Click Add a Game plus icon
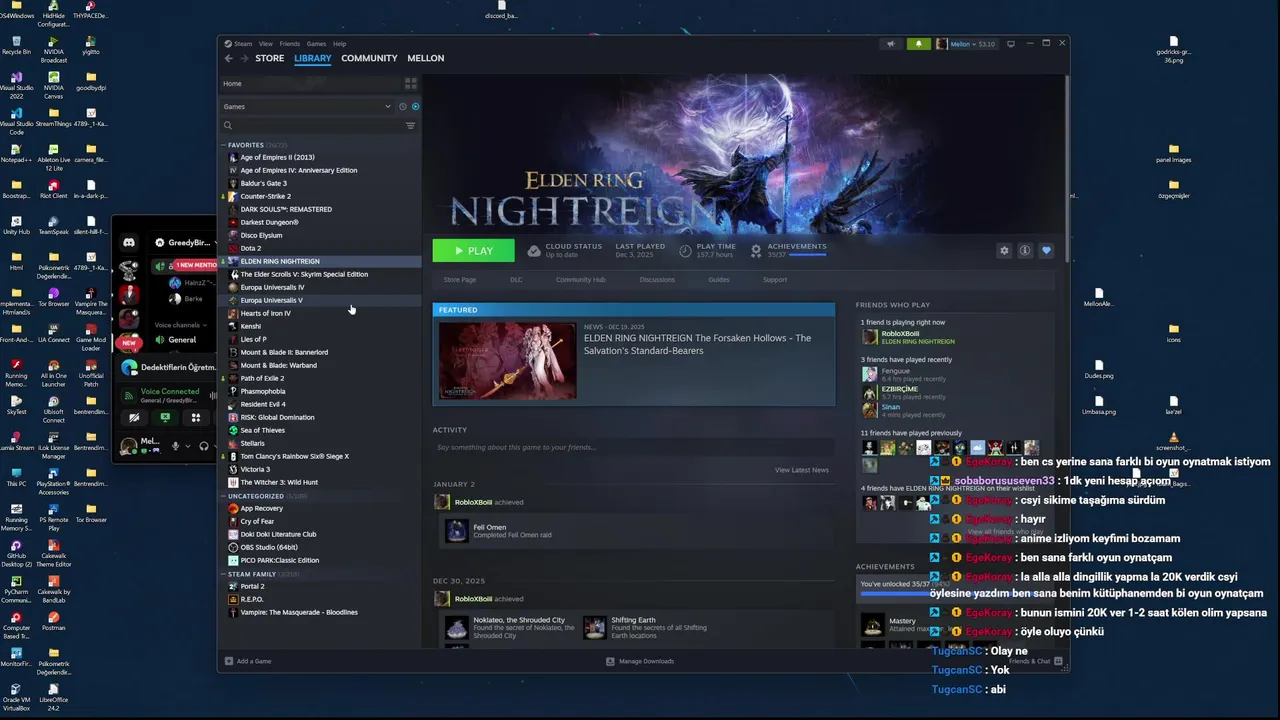The height and width of the screenshot is (720, 1280). 229,661
